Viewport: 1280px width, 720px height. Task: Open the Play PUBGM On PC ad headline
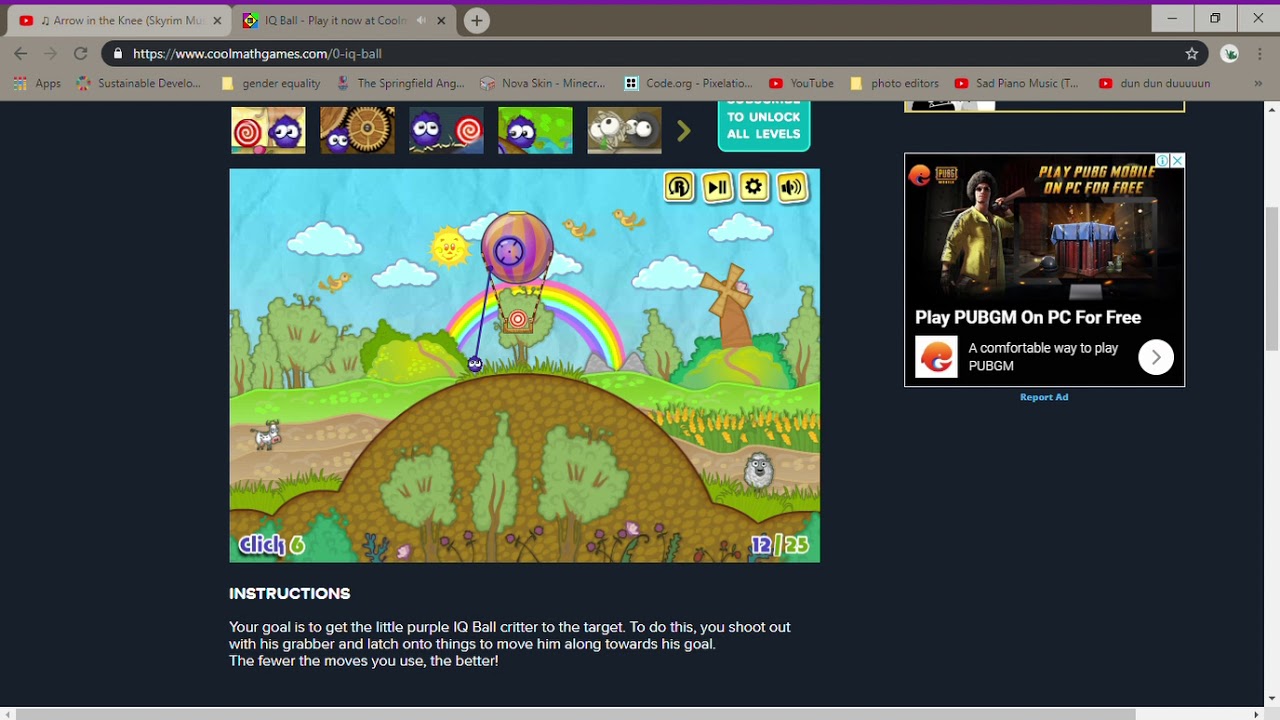tap(1028, 317)
